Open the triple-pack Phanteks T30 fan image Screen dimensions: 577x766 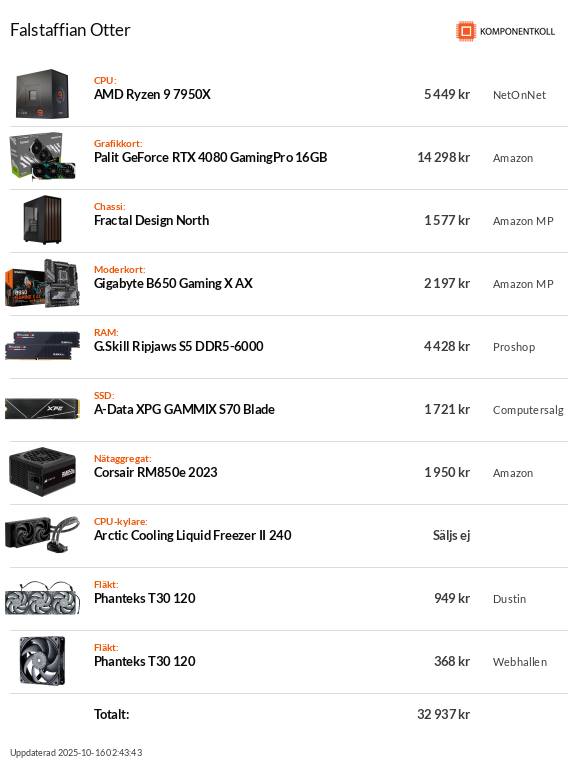click(43, 598)
